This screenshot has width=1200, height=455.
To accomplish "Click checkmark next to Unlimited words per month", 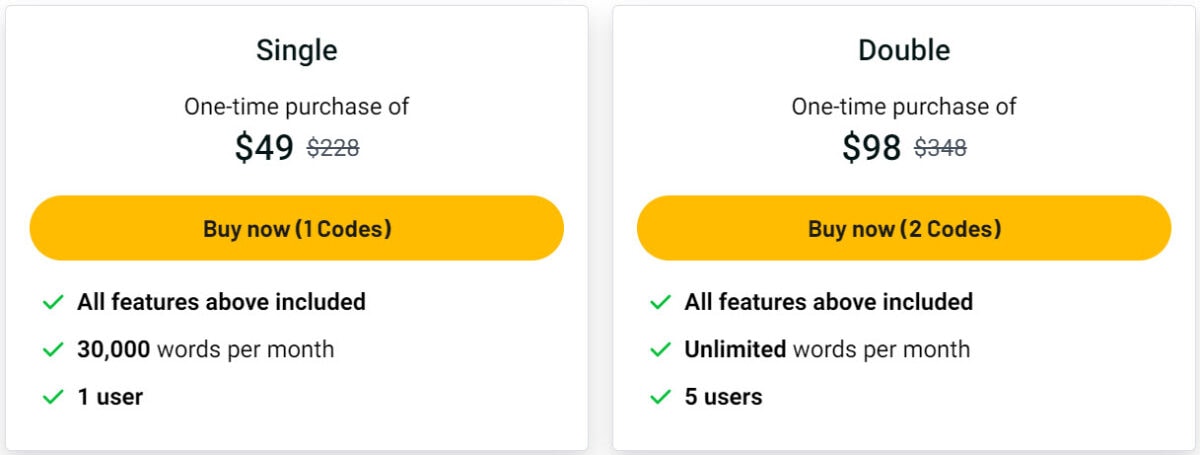I will tap(660, 350).
